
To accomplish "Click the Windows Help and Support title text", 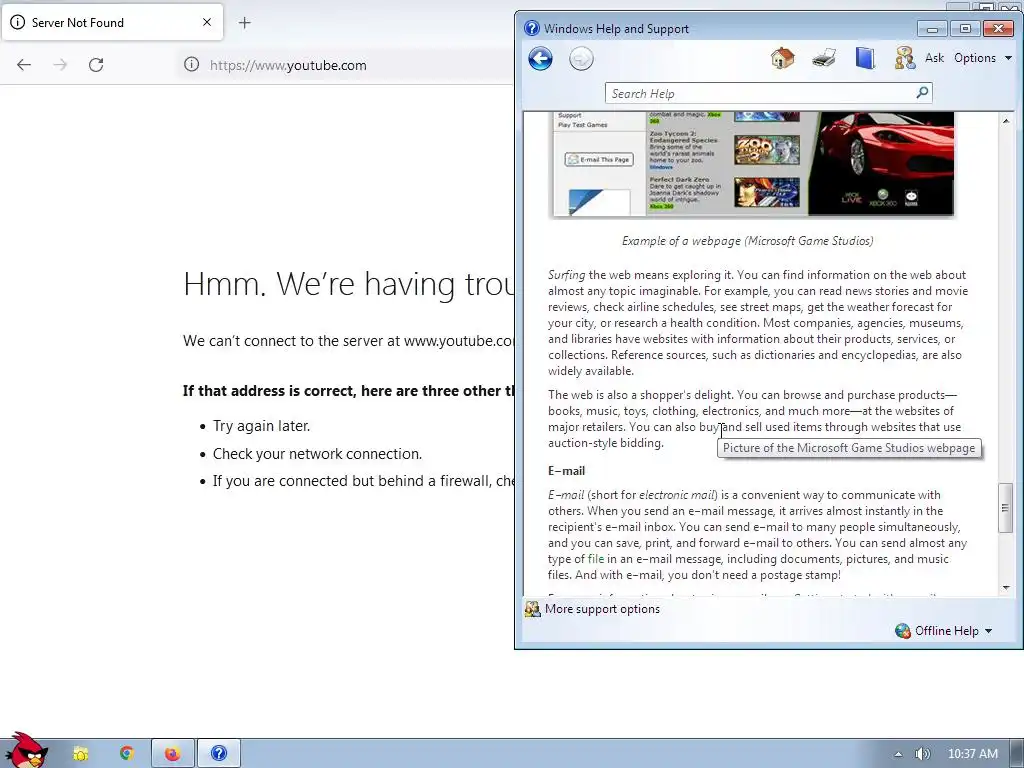I will click(616, 29).
